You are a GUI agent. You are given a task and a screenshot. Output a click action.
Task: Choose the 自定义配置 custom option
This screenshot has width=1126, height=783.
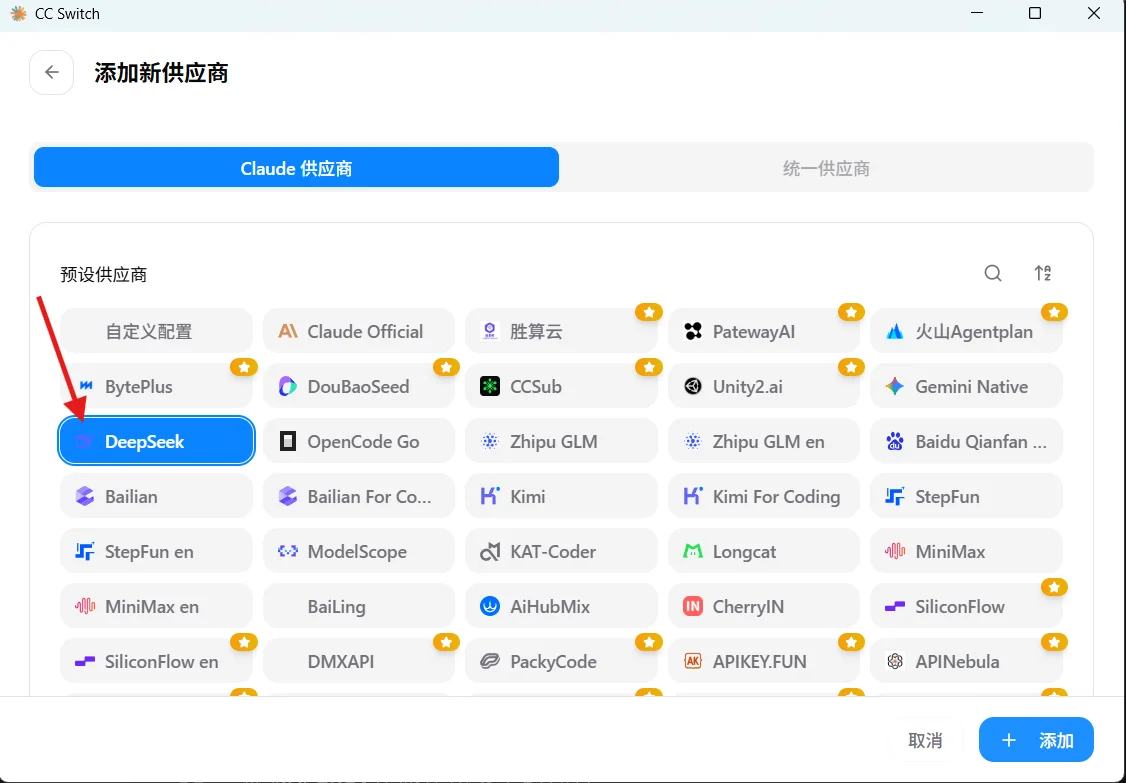click(x=157, y=331)
